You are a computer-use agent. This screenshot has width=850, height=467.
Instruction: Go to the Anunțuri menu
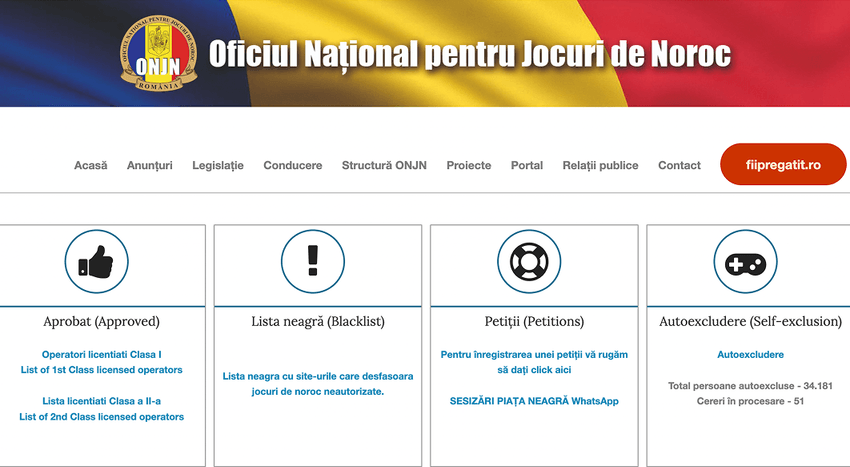click(x=150, y=165)
